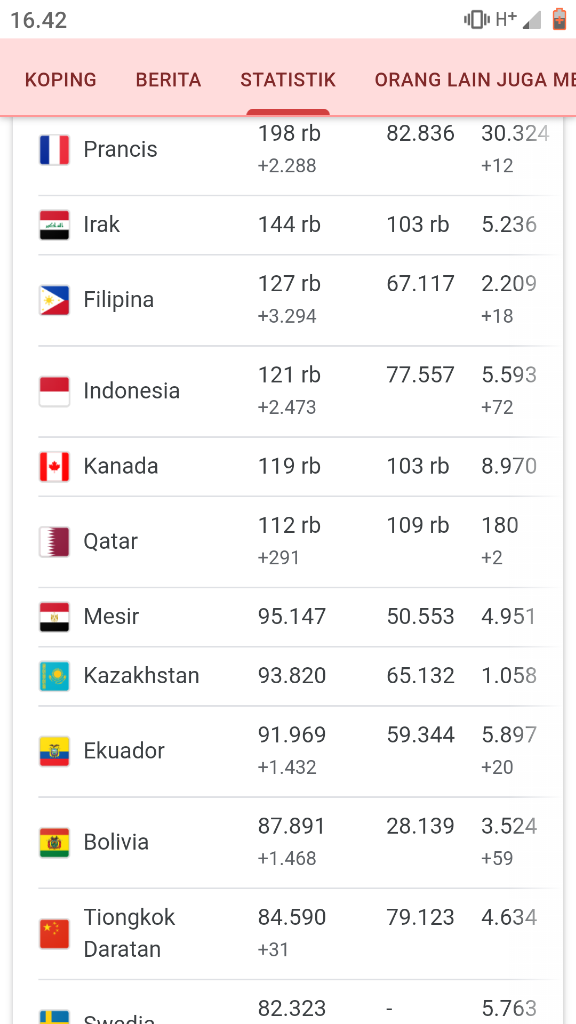Tap the Kazakhstan flag icon

54,676
